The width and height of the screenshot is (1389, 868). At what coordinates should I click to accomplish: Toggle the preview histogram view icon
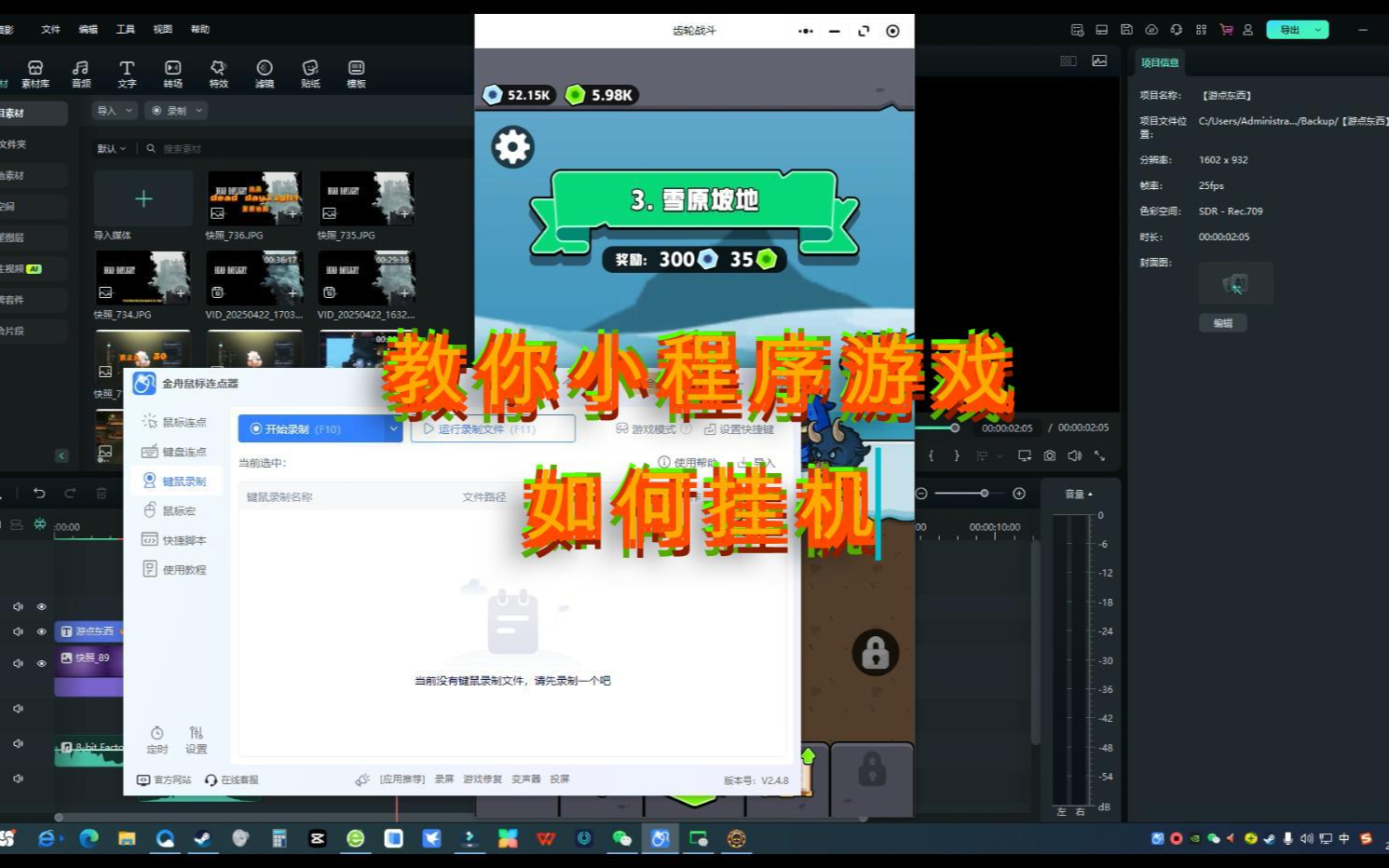tap(1099, 61)
